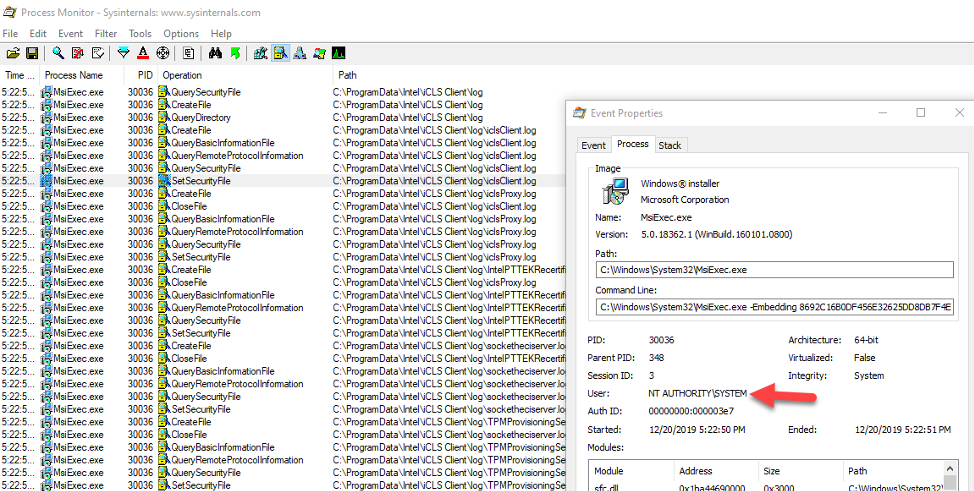Click the modules list scrollbar up arrow

tap(950, 468)
